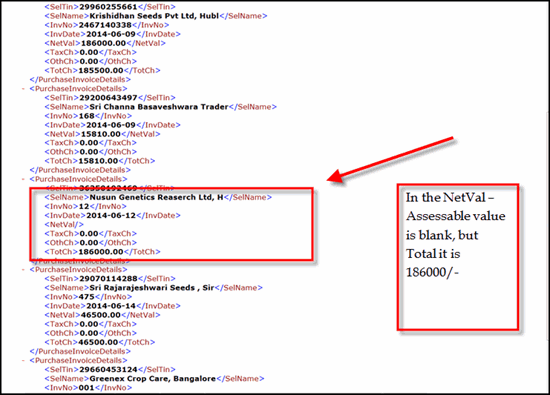Click TotCh value 186000.00
This screenshot has width=550, height=395.
(x=101, y=252)
